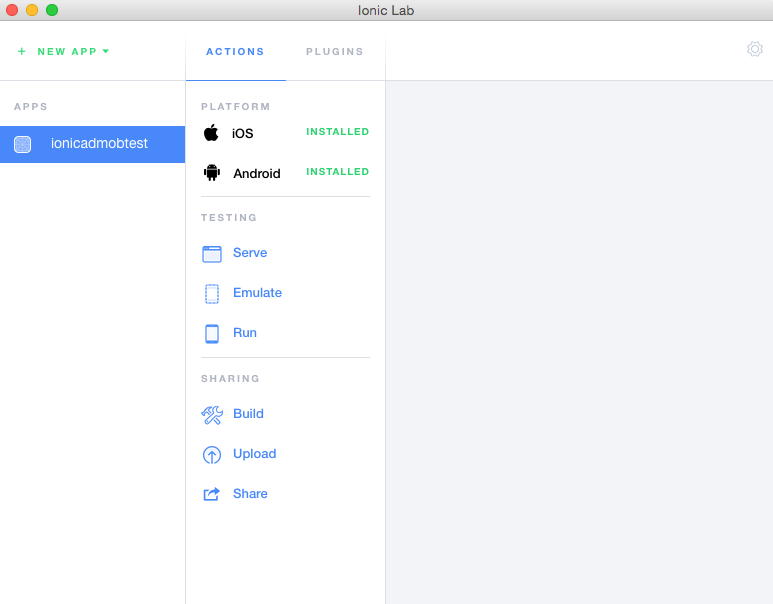Click the Run phone icon

212,334
